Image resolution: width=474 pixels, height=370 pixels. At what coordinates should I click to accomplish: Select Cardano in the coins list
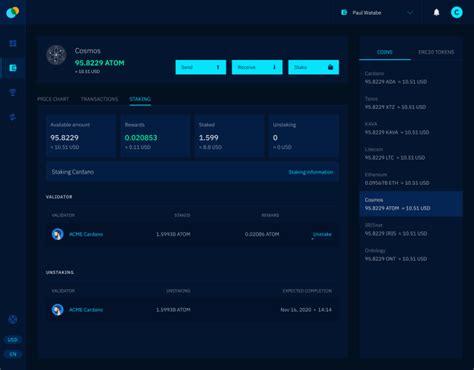click(x=411, y=78)
